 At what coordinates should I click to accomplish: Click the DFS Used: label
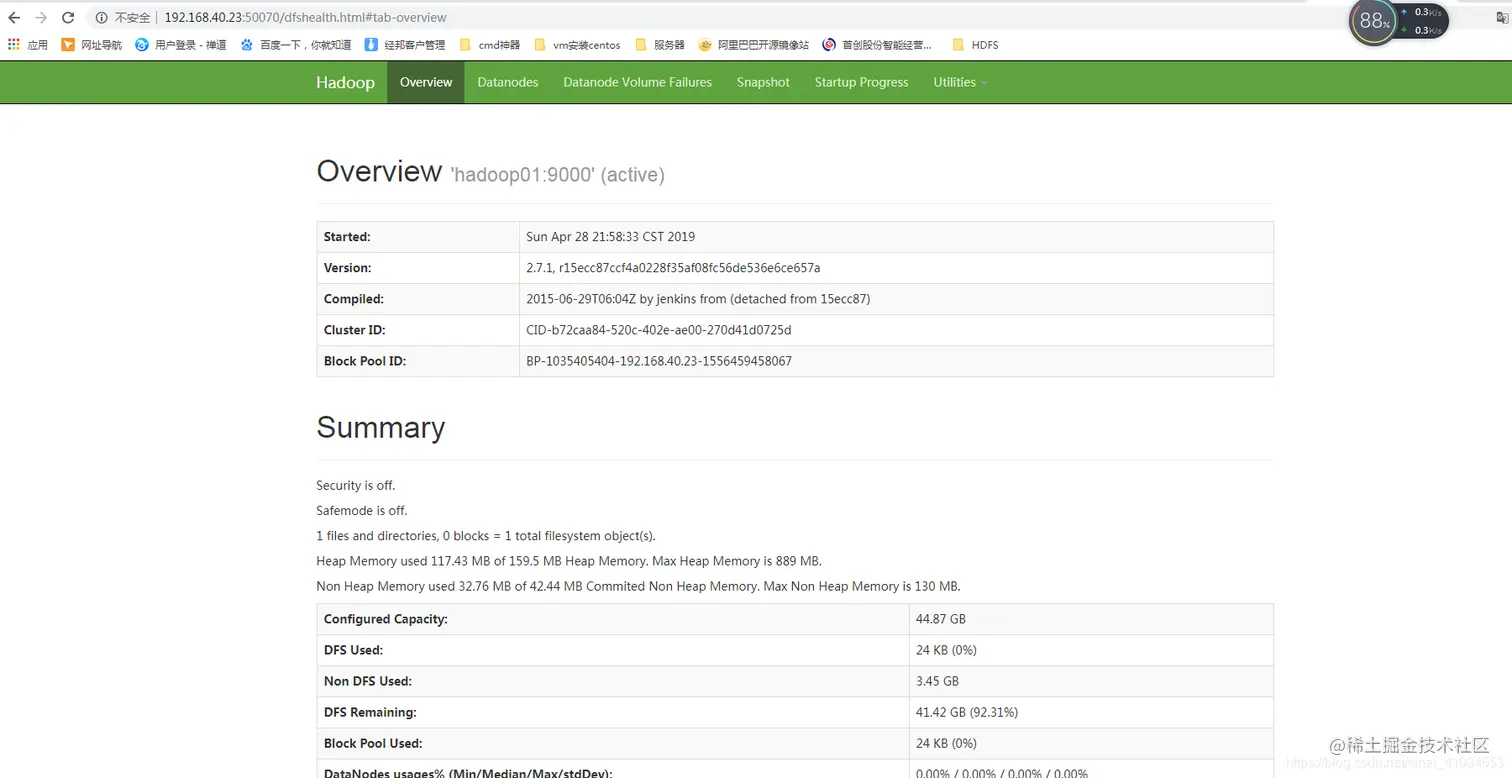click(x=354, y=650)
